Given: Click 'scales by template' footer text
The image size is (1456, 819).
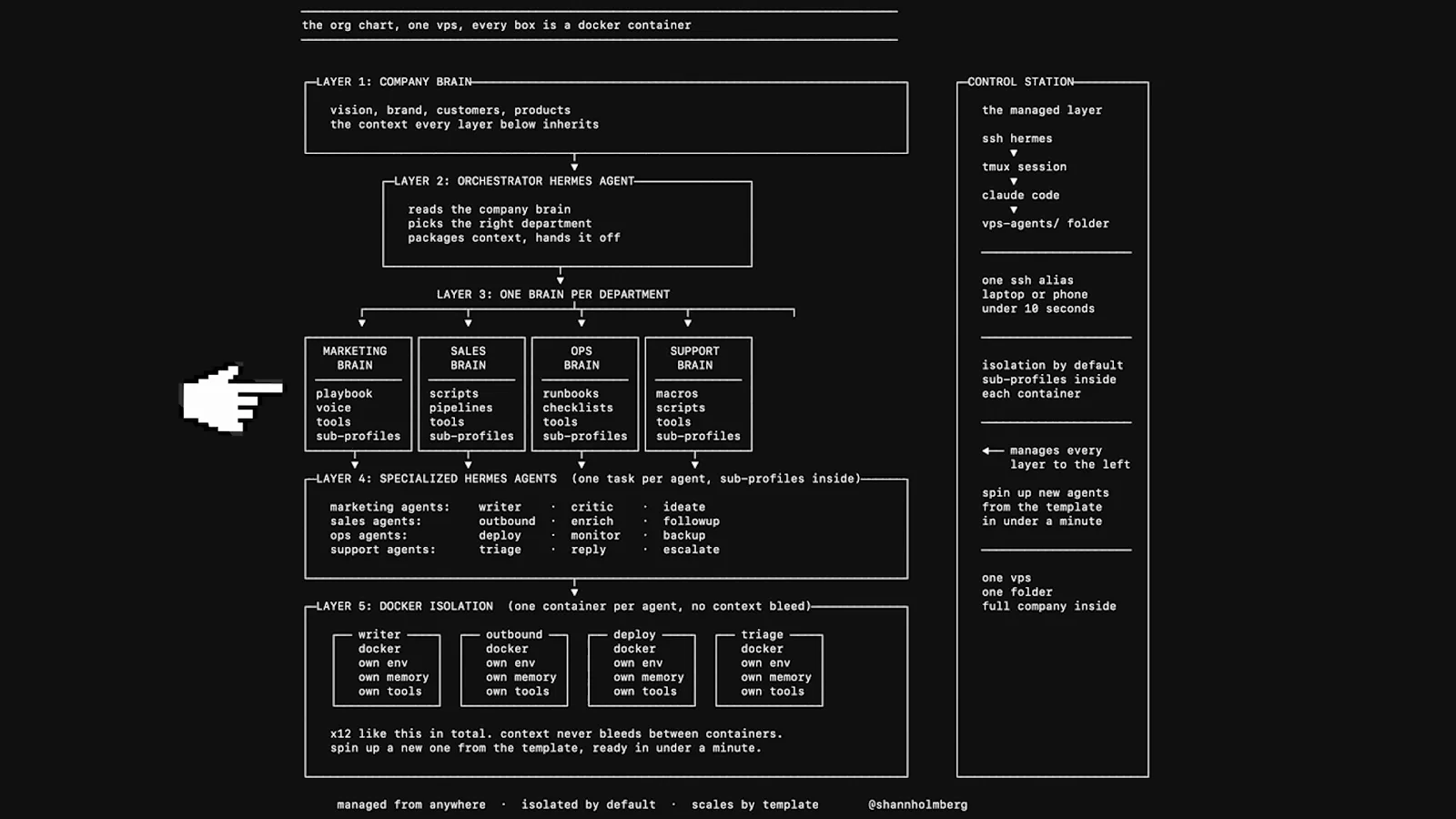Looking at the screenshot, I should click(x=754, y=804).
